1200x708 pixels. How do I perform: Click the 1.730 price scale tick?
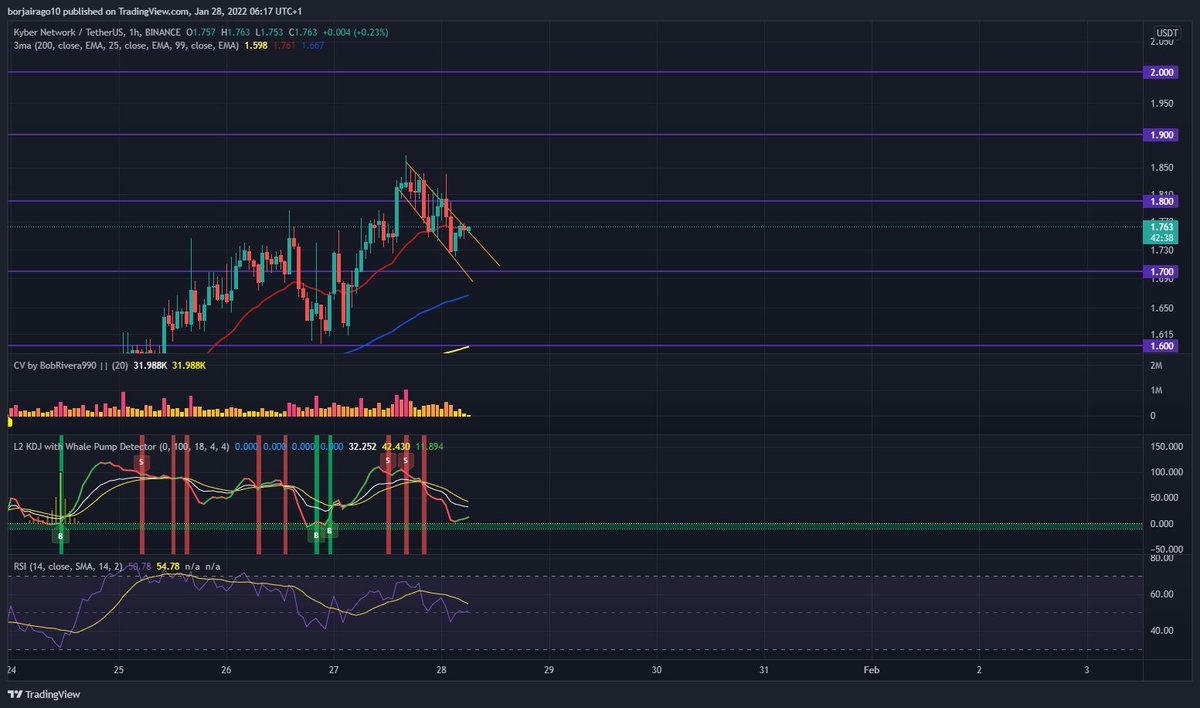point(1162,250)
